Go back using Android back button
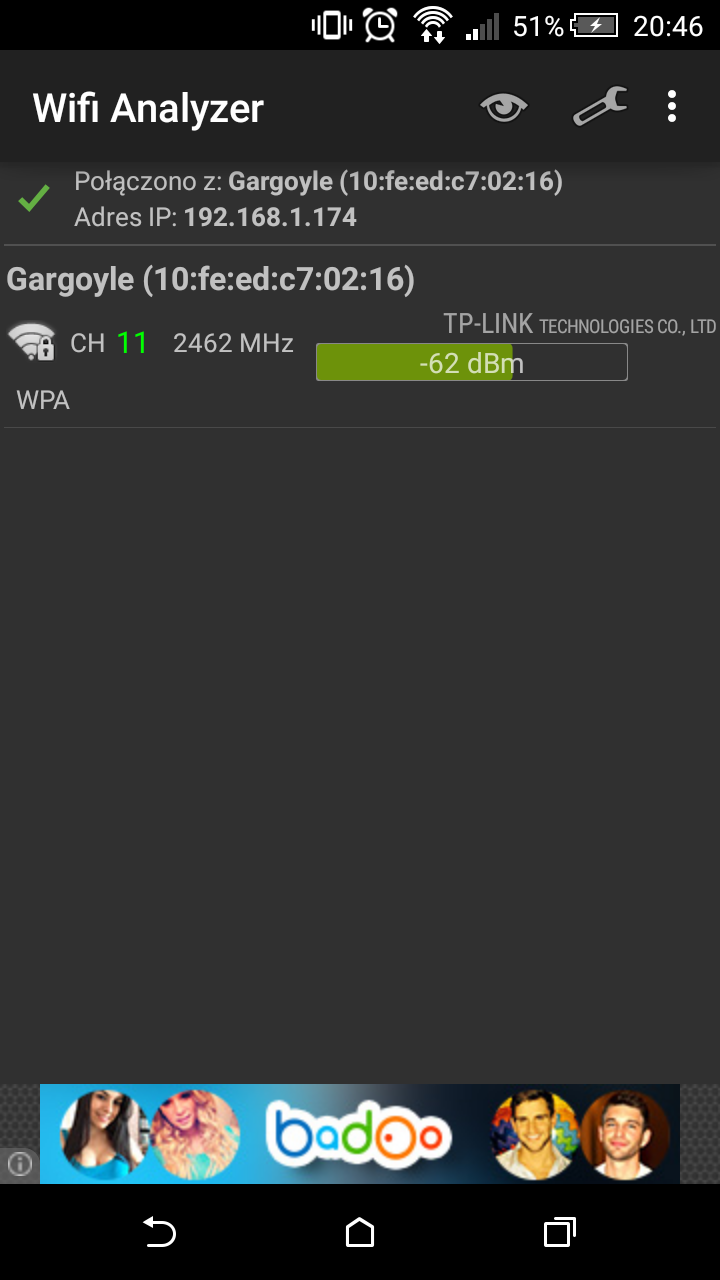This screenshot has width=720, height=1280. point(159,1232)
